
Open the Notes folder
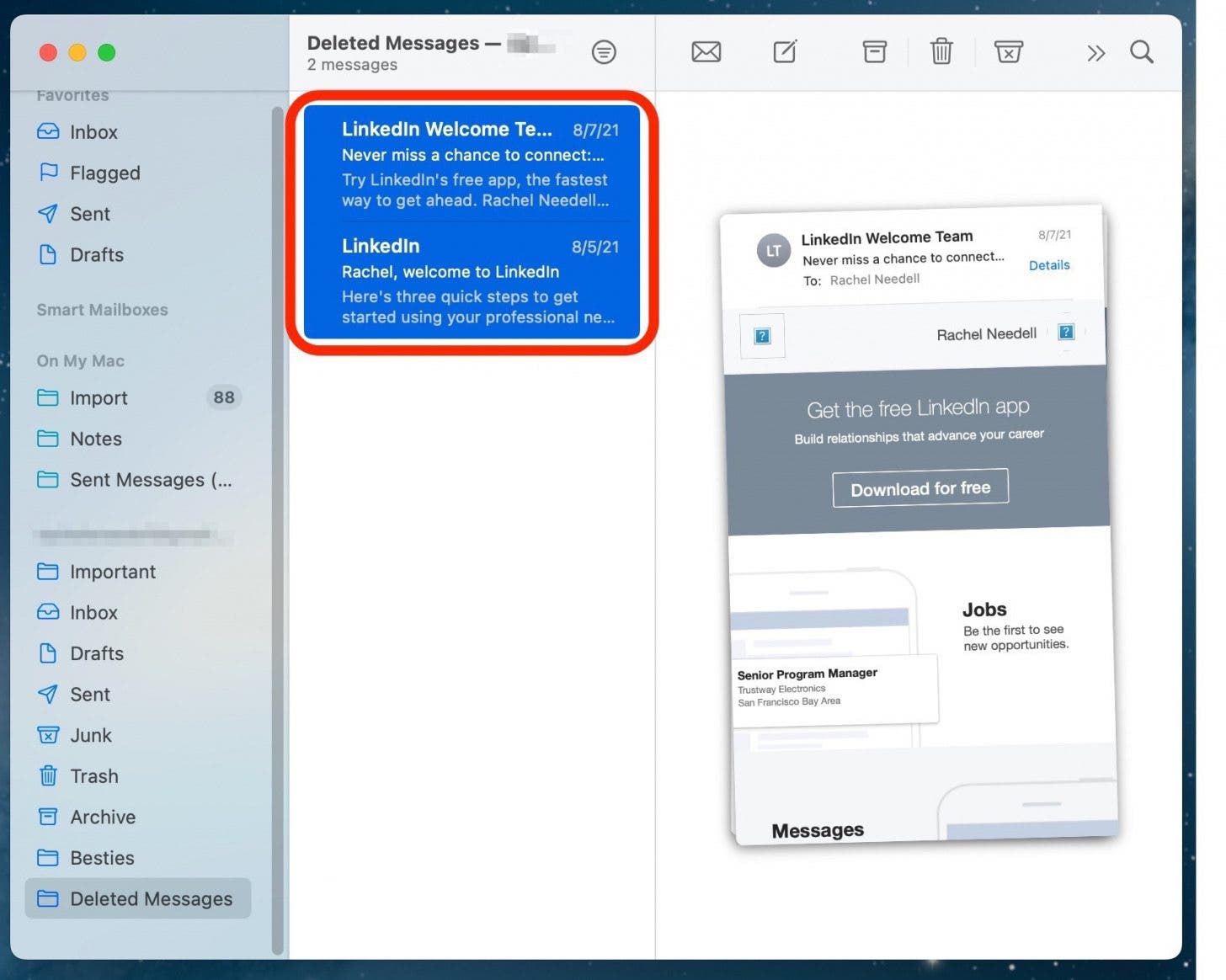95,439
